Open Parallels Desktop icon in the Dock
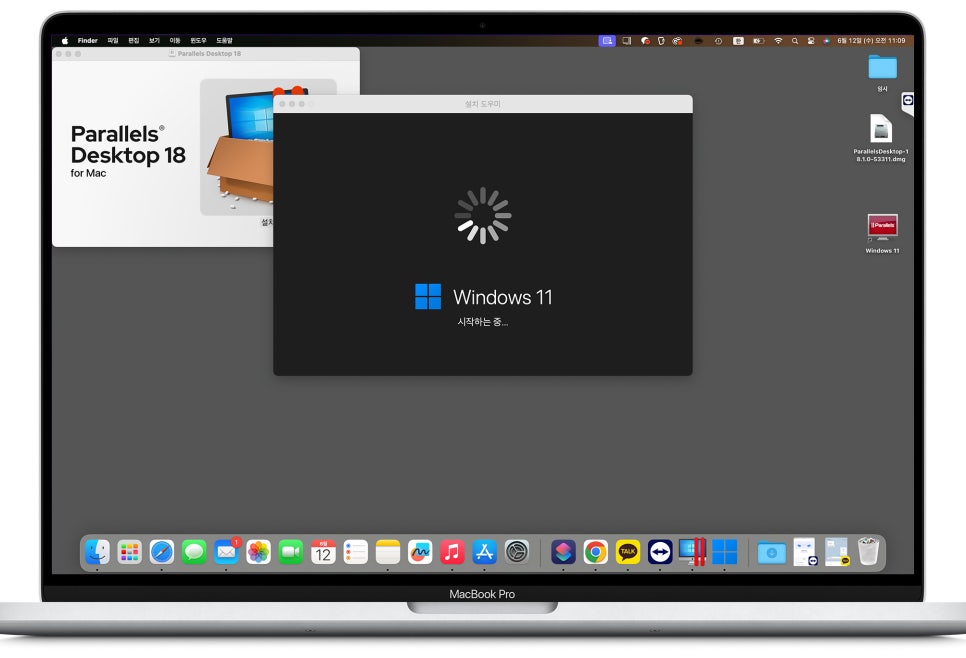Image resolution: width=966 pixels, height=658 pixels. pos(692,552)
